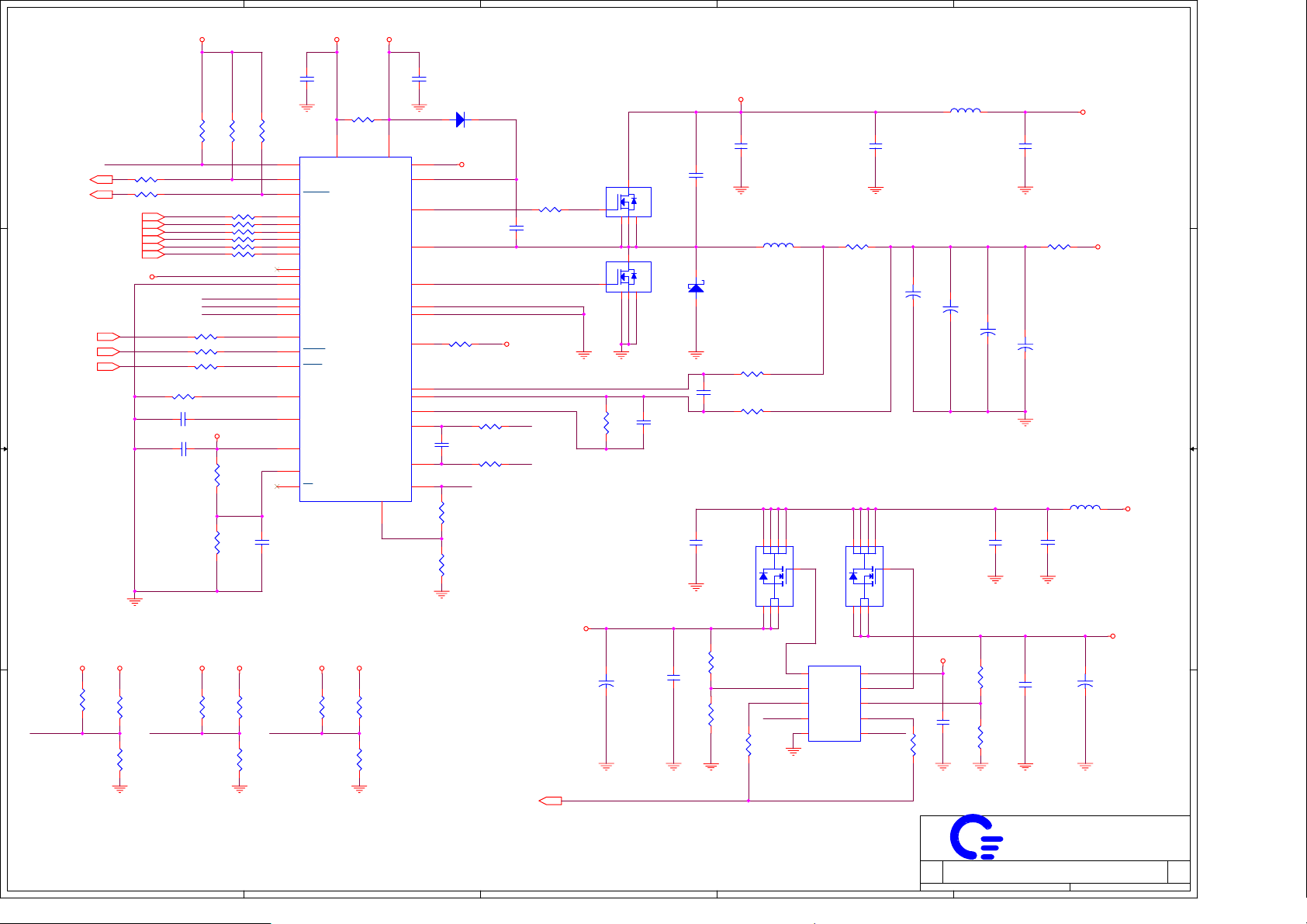
Task: Click the Schottky diode beside the lower MOSFET
Action: pyautogui.click(x=696, y=288)
